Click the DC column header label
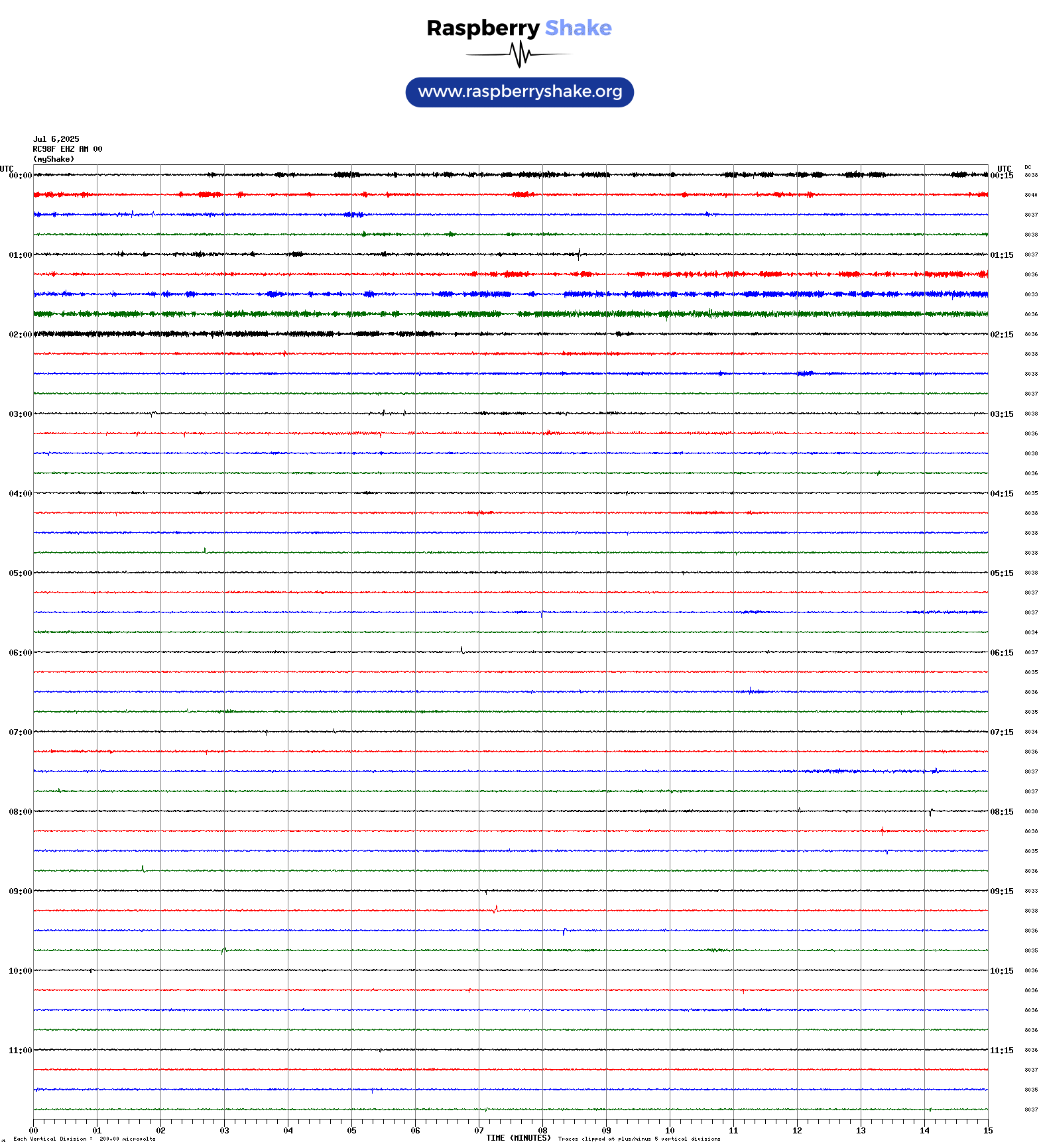This screenshot has height=1148, width=1041. point(1028,167)
